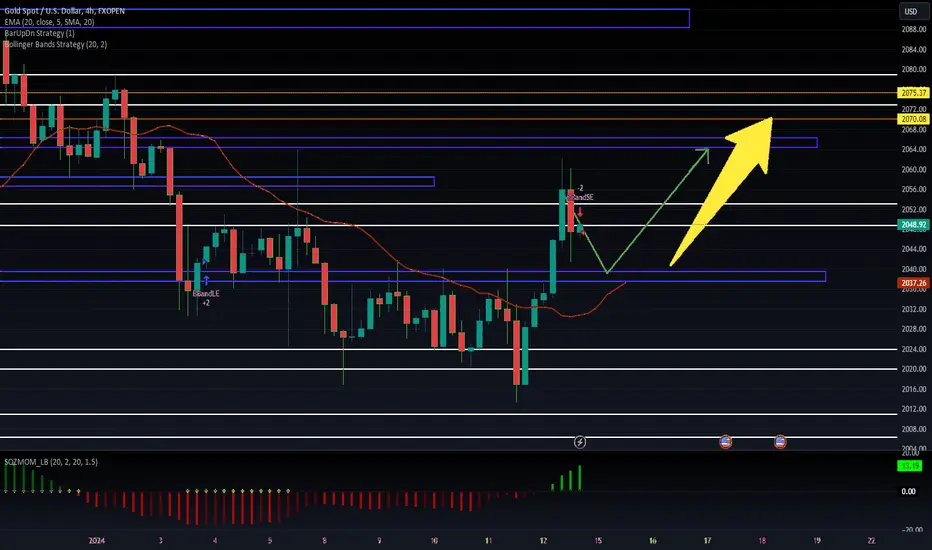Image resolution: width=932 pixels, height=550 pixels.
Task: Click date 15 on the time axis
Action: pyautogui.click(x=598, y=540)
